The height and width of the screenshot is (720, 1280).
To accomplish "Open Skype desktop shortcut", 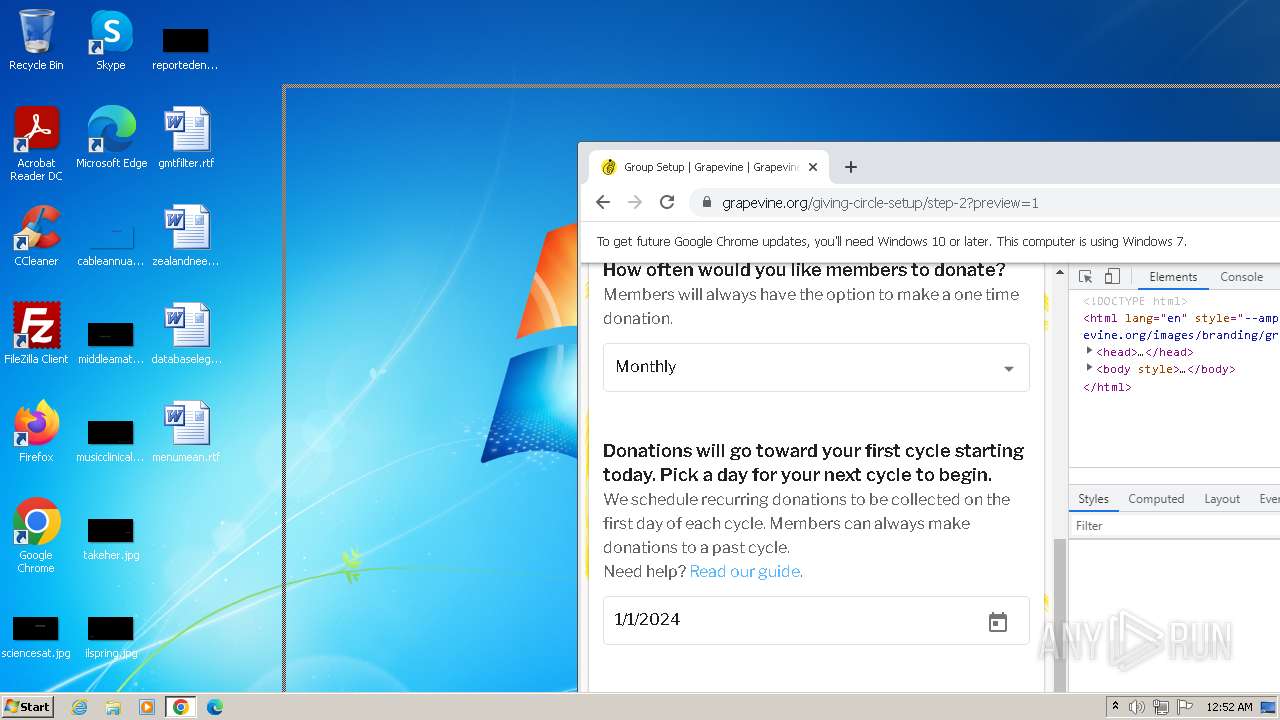I will [111, 40].
